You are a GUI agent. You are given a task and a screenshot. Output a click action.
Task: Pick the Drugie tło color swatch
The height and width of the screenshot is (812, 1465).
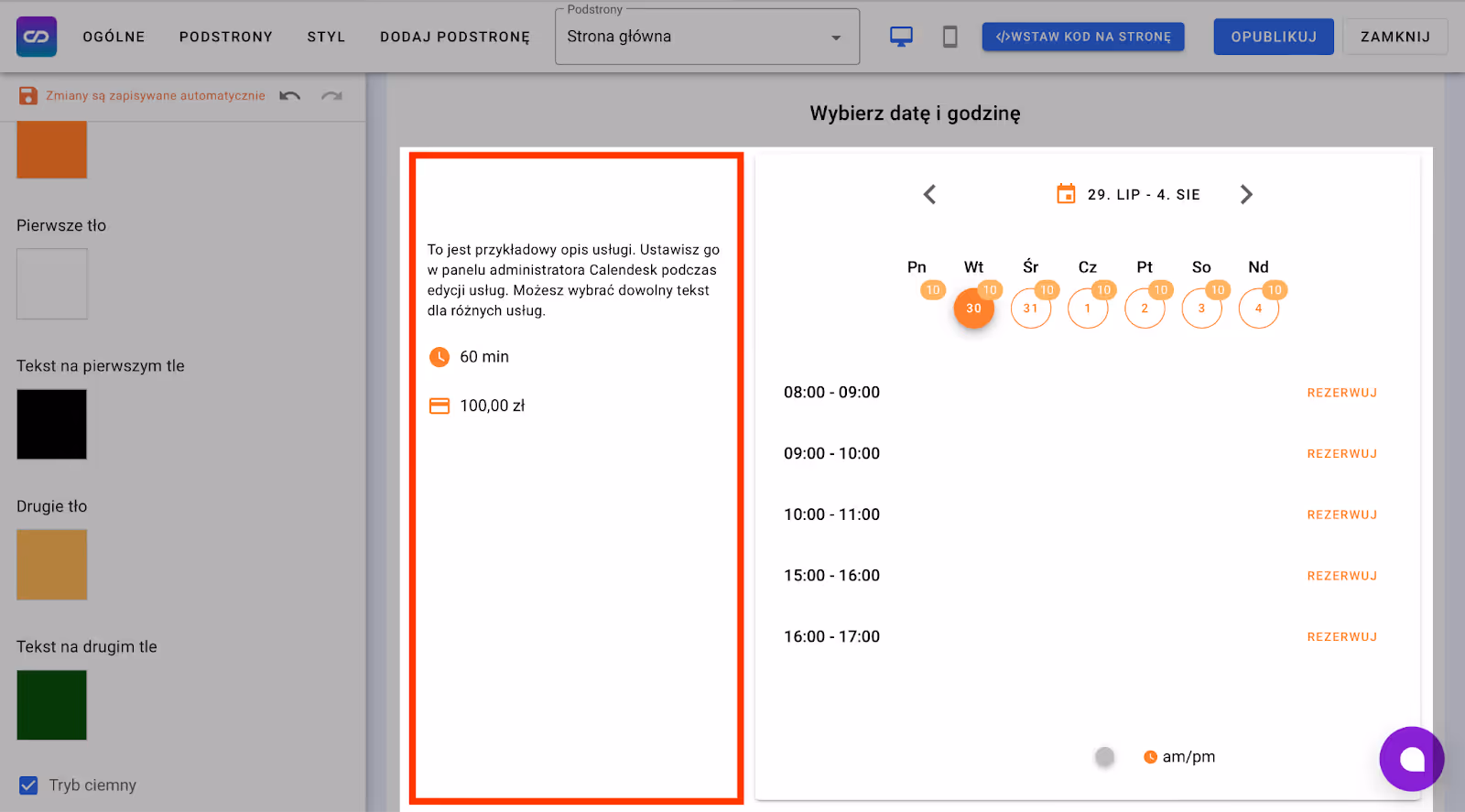(x=52, y=565)
